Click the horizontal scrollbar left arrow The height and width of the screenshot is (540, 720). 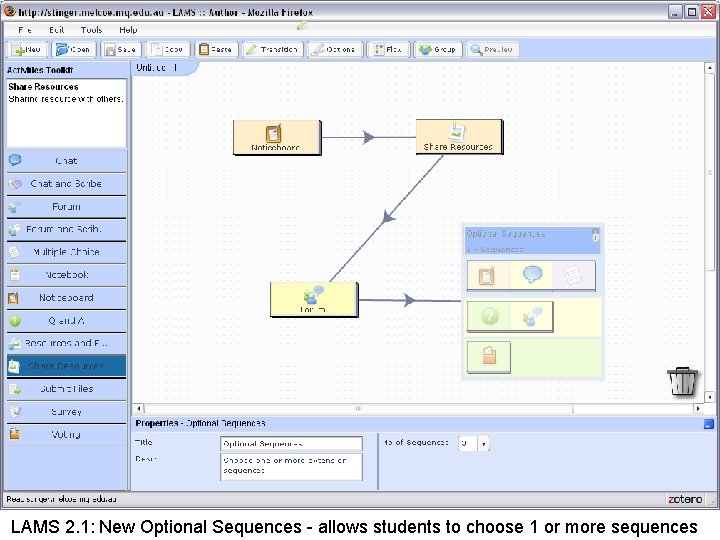pyautogui.click(x=139, y=408)
